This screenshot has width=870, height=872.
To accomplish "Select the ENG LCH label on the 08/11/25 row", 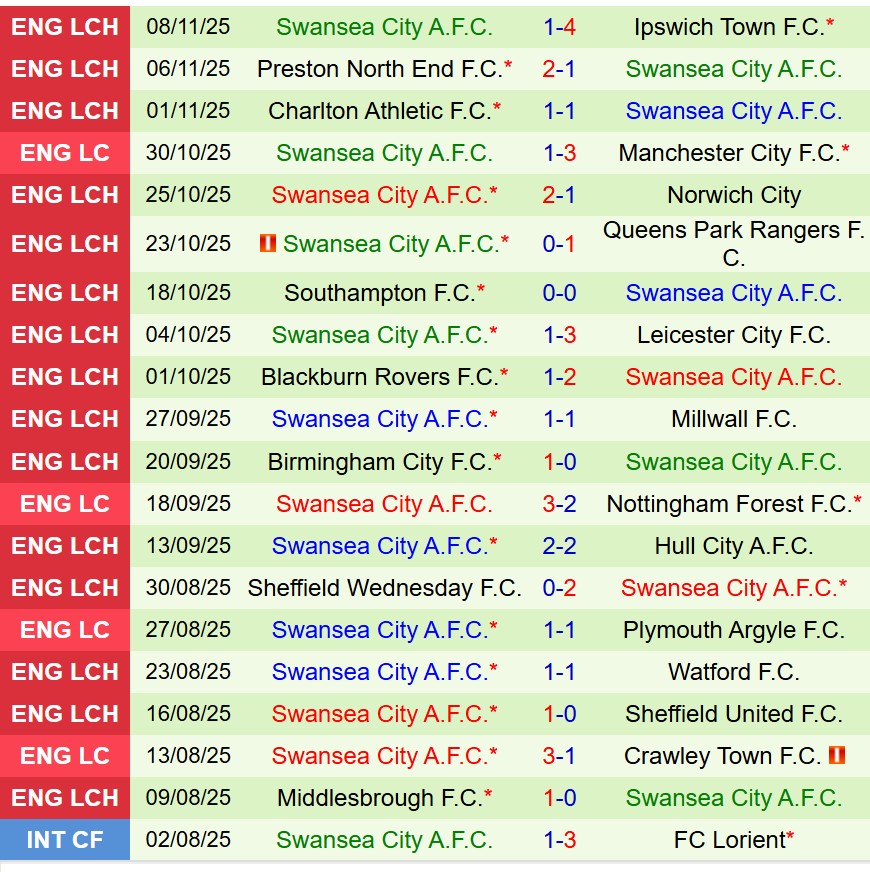I will pos(65,27).
